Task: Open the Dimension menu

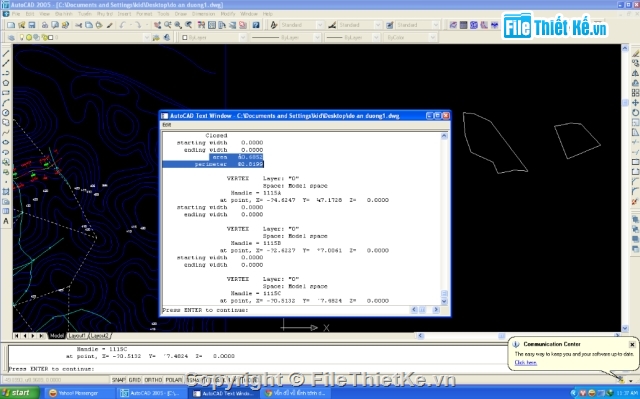Action: 203,14
